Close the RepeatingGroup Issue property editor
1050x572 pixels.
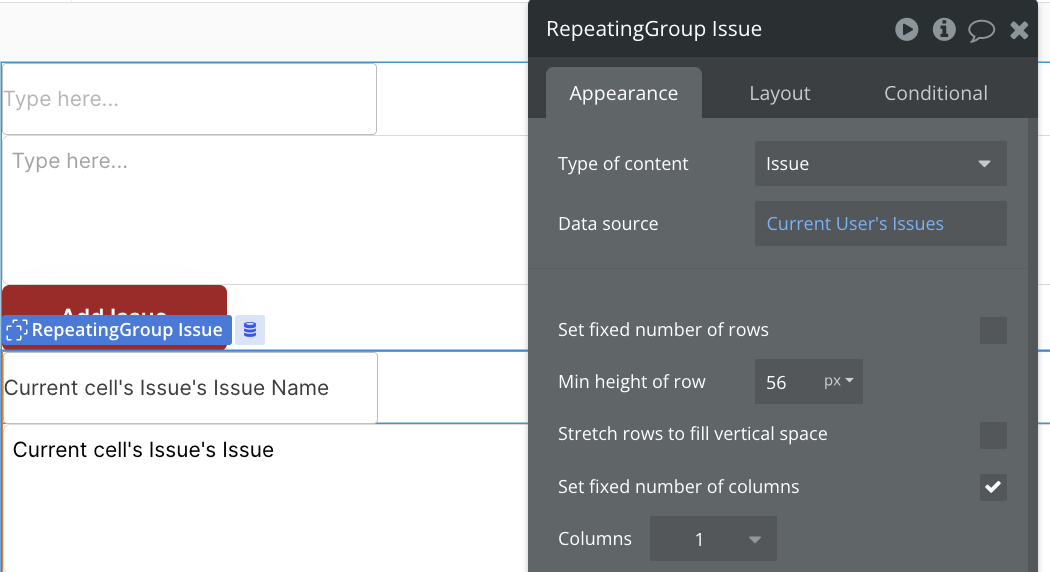coord(1019,30)
